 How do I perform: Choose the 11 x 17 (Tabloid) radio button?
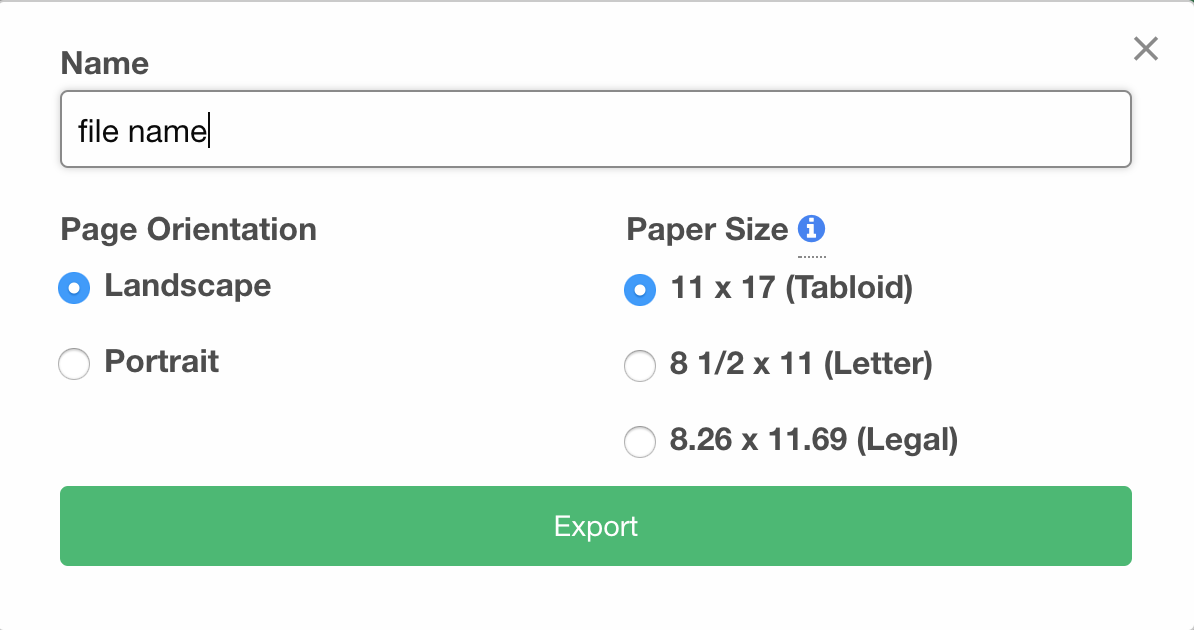tap(640, 289)
